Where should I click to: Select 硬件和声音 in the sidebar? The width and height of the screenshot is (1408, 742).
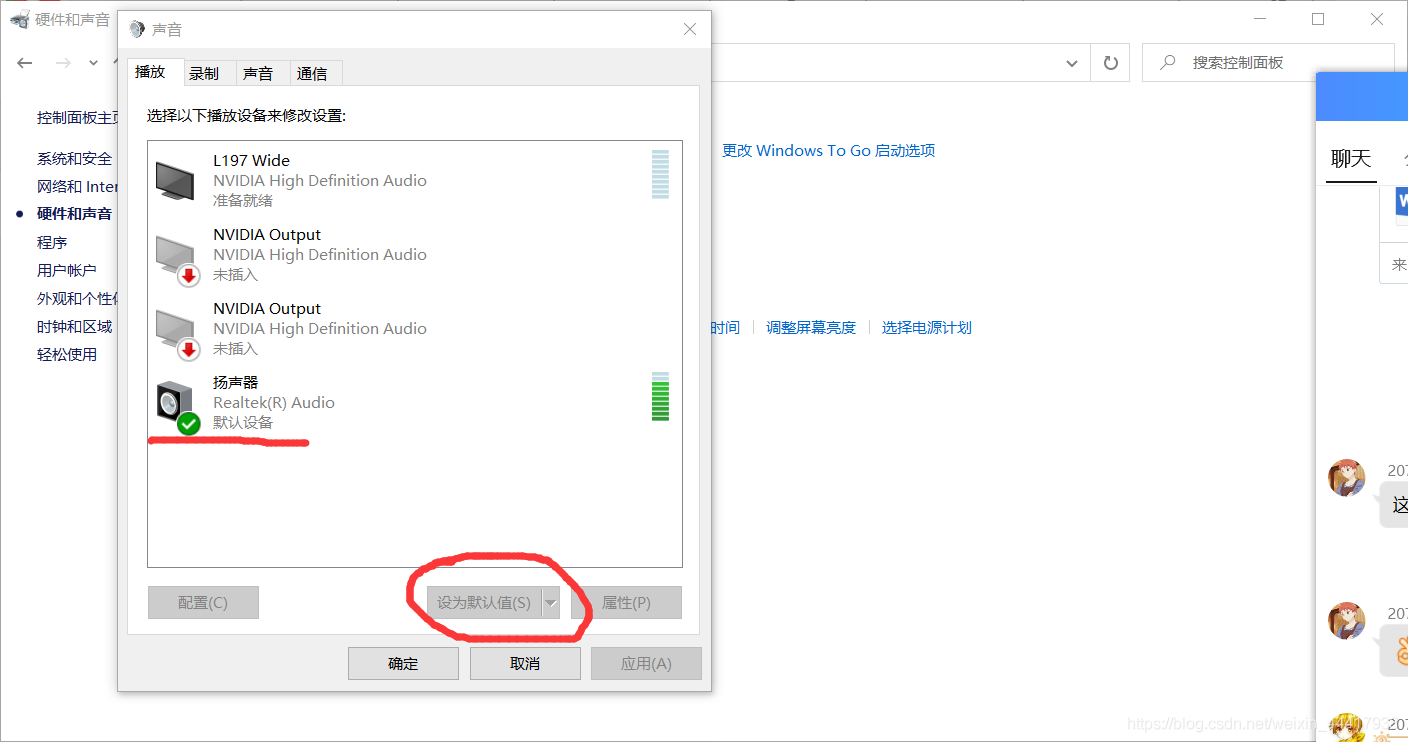75,214
